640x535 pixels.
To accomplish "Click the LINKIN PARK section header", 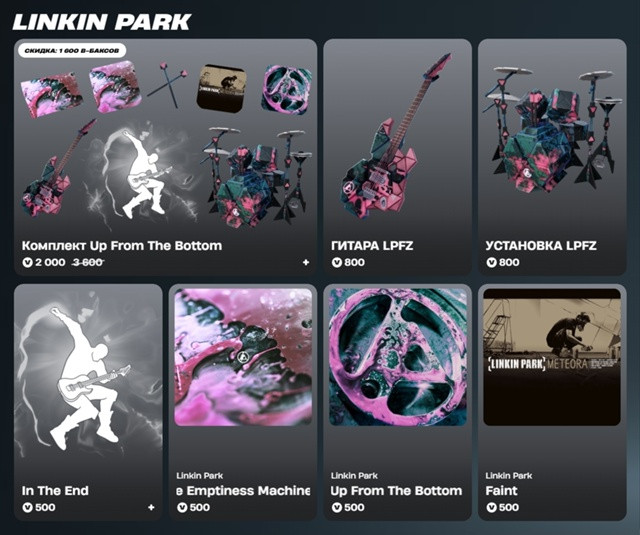I will coord(102,22).
